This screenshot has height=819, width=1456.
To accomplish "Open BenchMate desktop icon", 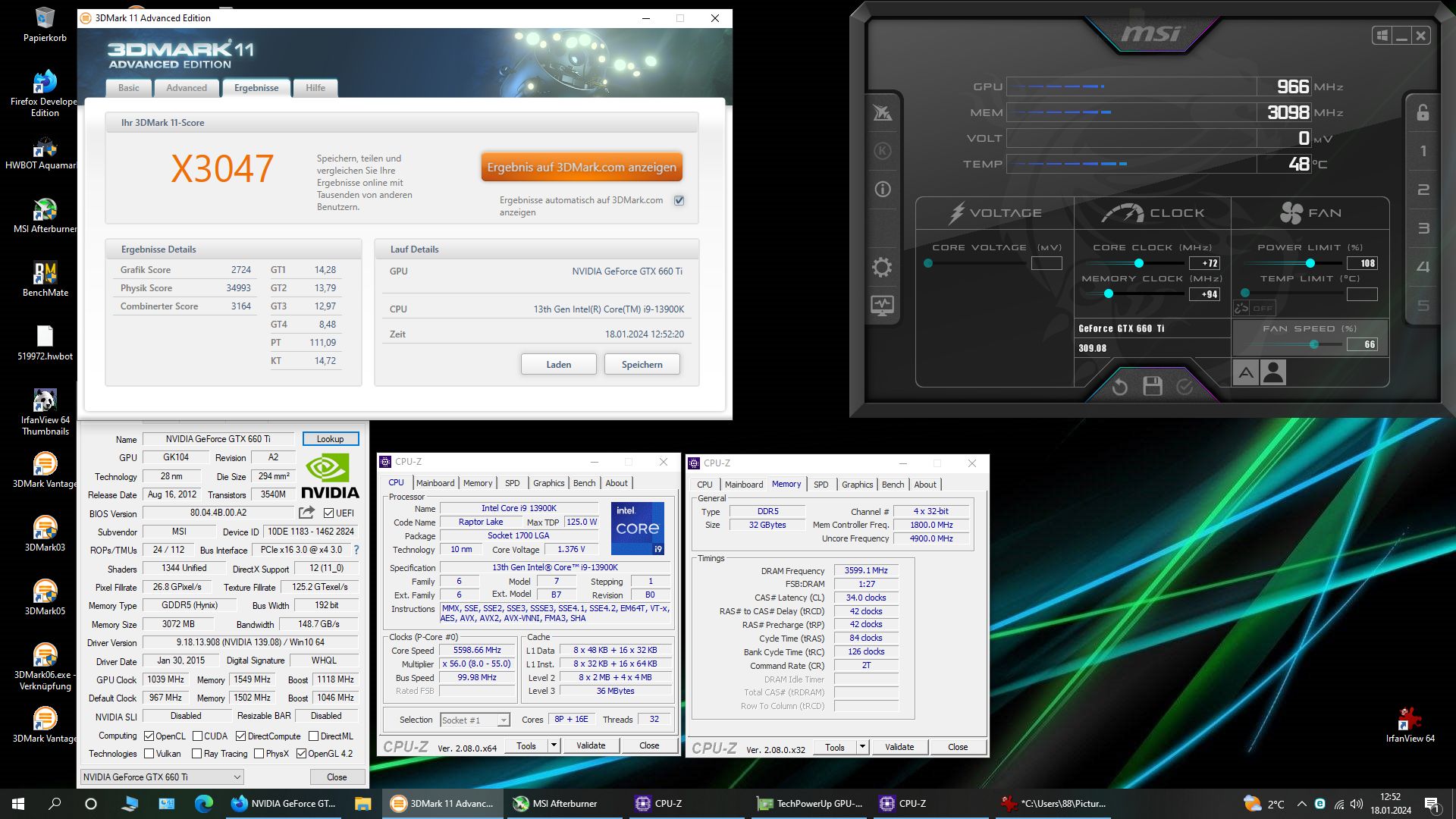I will tap(45, 279).
